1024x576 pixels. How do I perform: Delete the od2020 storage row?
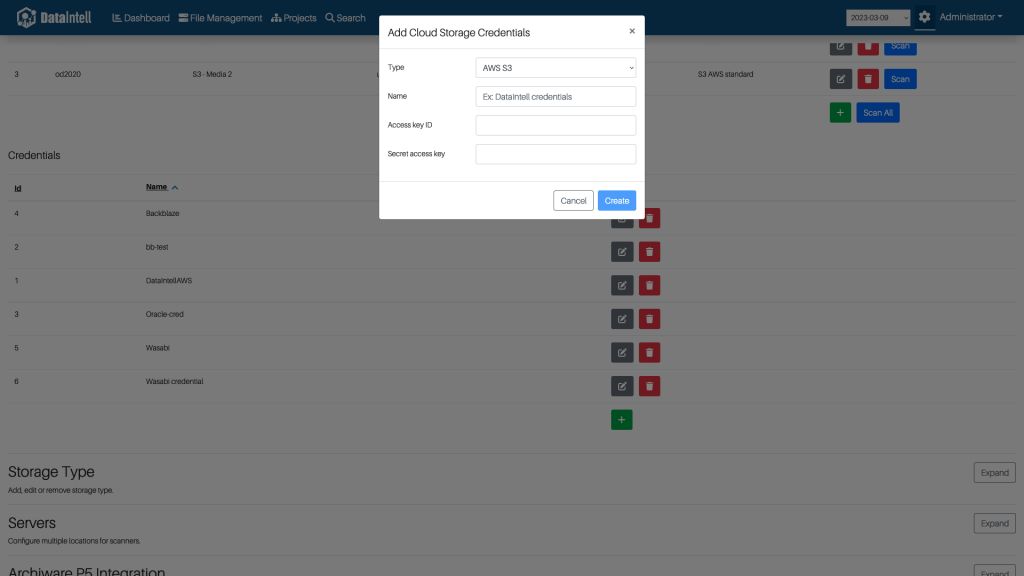click(x=868, y=79)
